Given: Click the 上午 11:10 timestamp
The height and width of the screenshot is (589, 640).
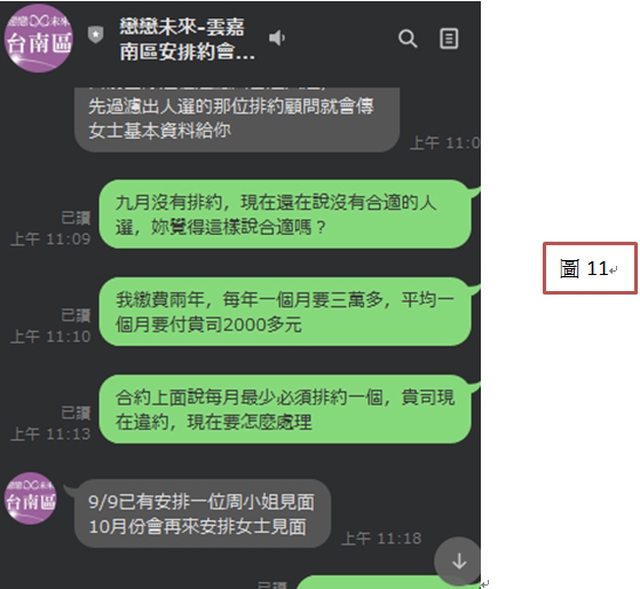Looking at the screenshot, I should 50,336.
